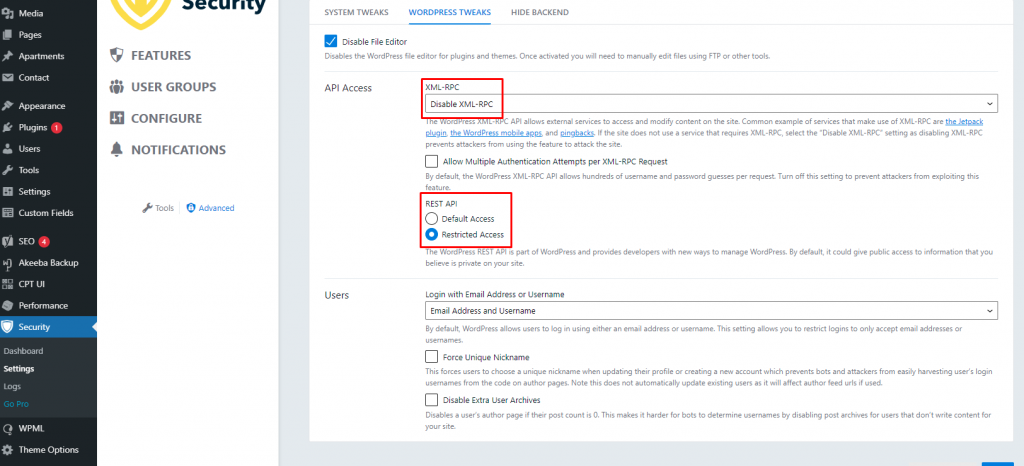
Task: Click the SEO Yoast icon in sidebar
Action: click(8, 242)
